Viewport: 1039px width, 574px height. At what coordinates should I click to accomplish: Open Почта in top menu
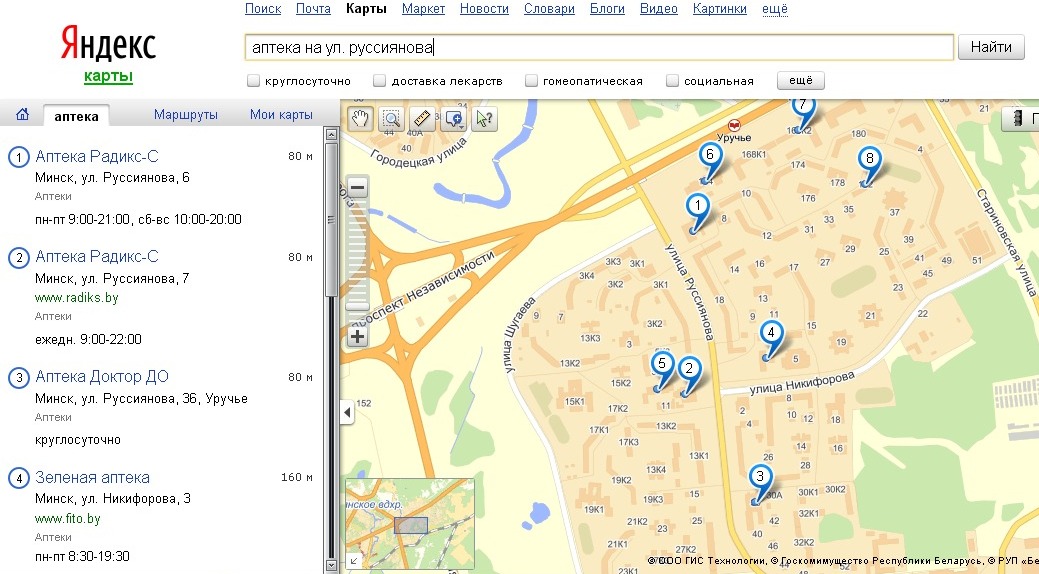pyautogui.click(x=313, y=9)
